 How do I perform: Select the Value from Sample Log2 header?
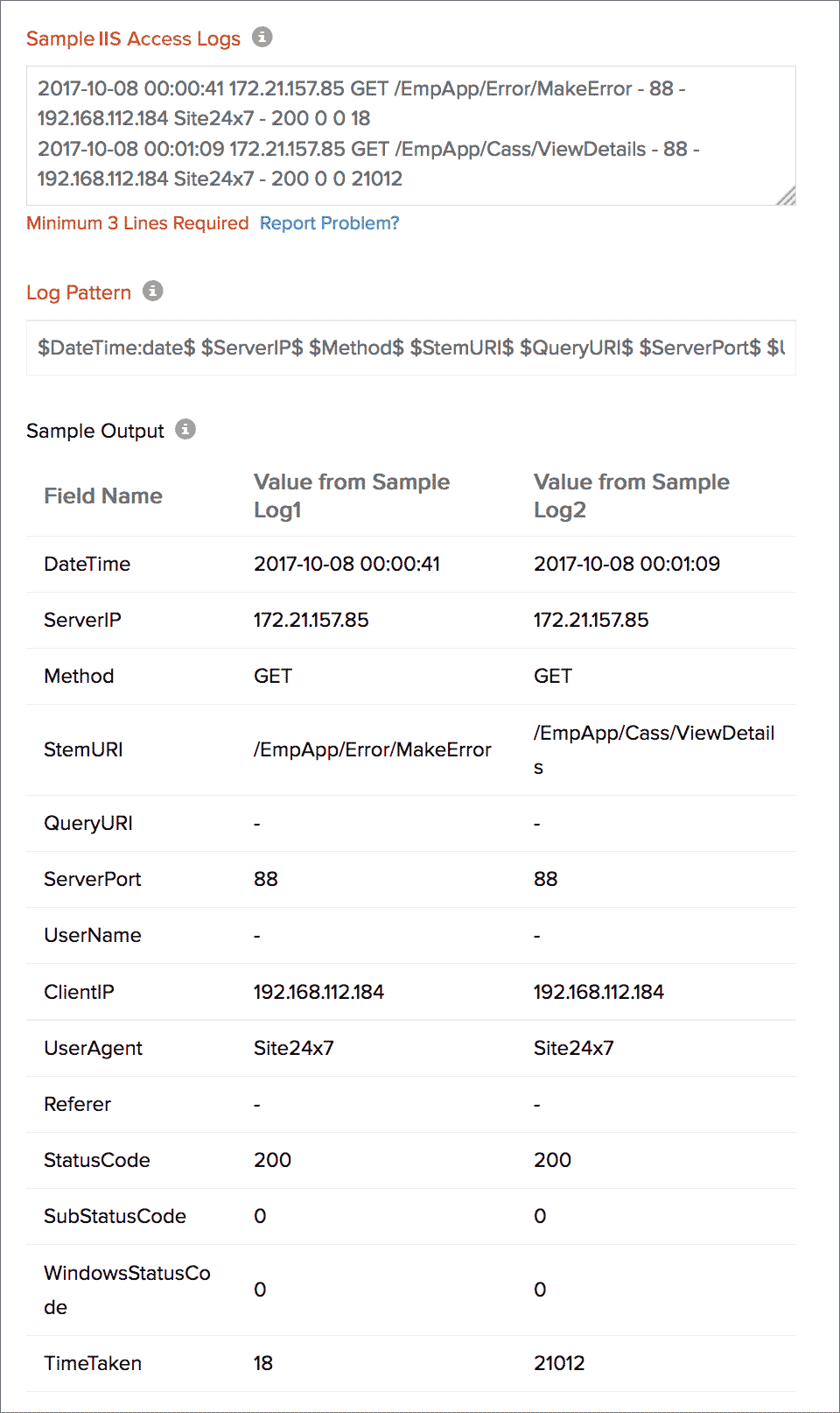(x=632, y=496)
